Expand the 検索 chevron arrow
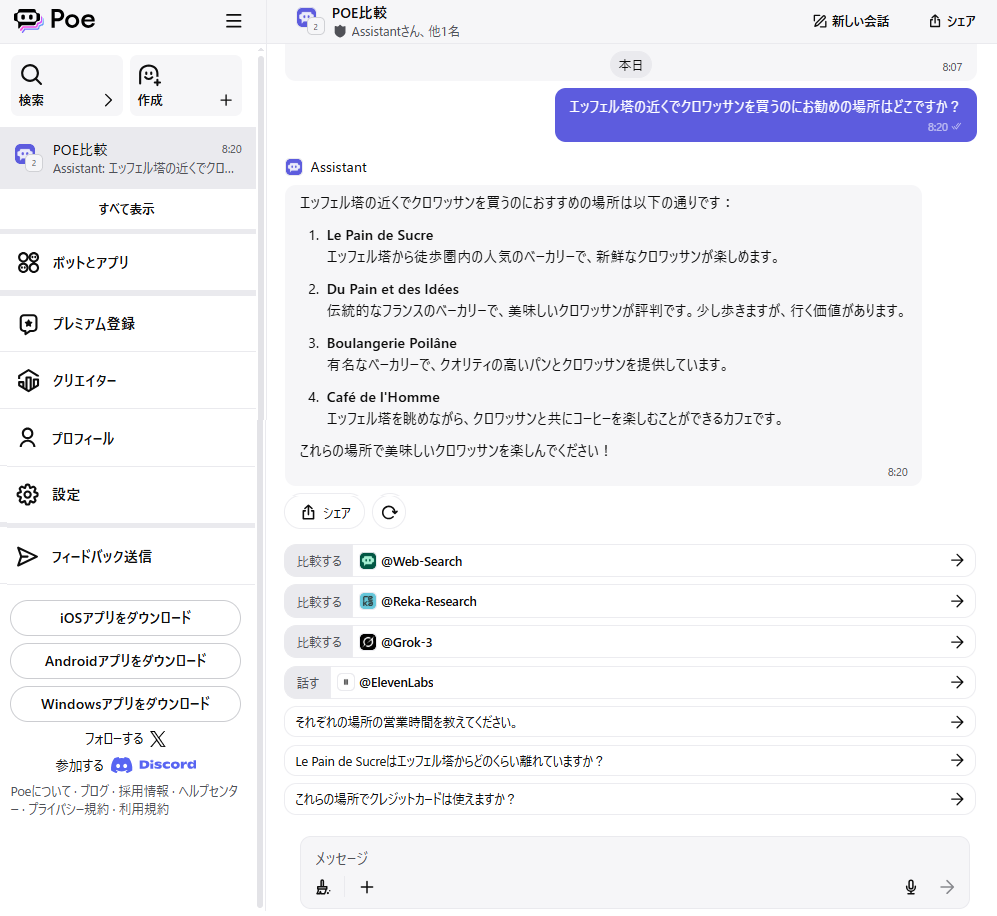Image resolution: width=997 pixels, height=916 pixels. 108,100
